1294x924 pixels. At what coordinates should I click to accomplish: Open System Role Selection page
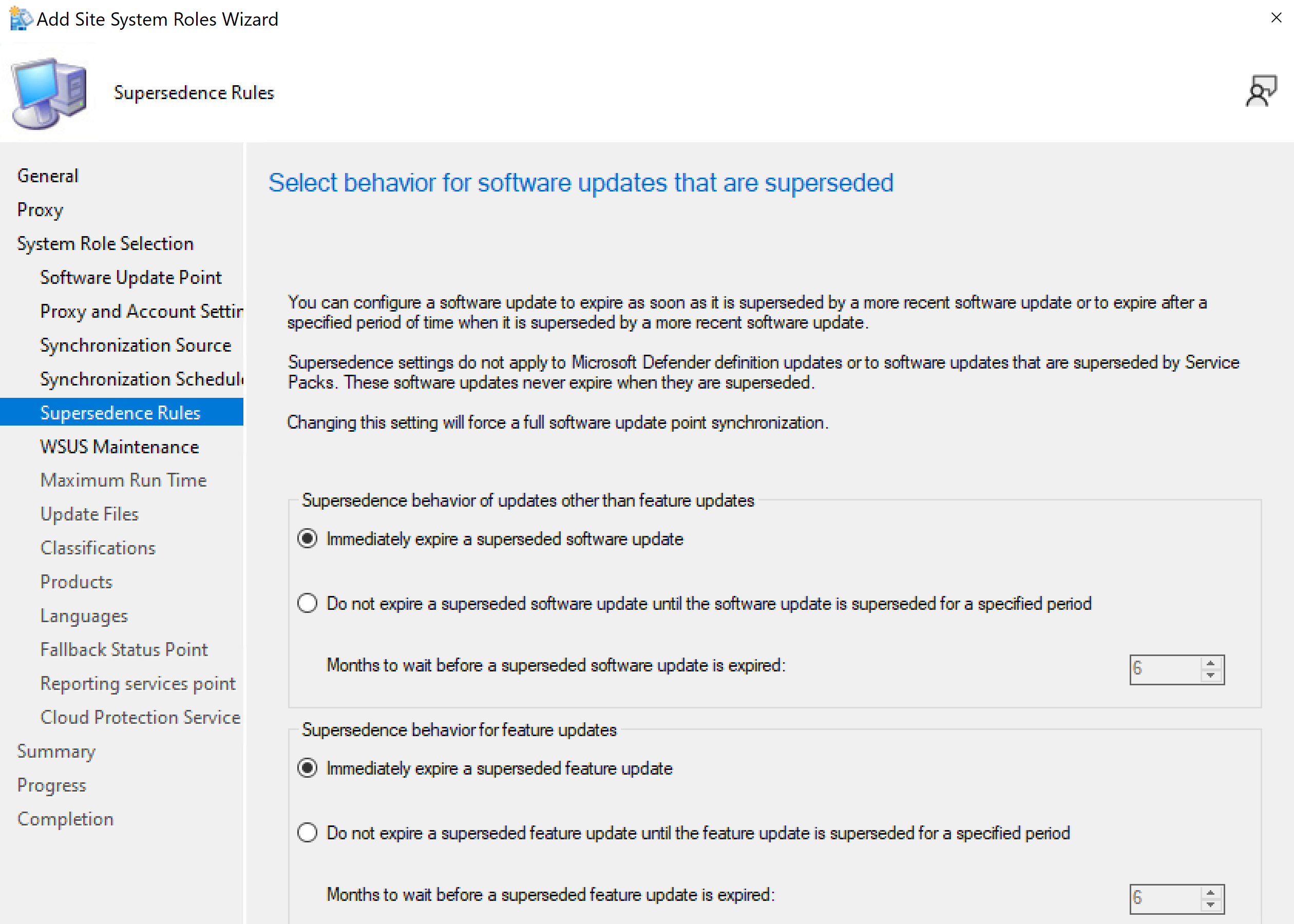coord(105,243)
